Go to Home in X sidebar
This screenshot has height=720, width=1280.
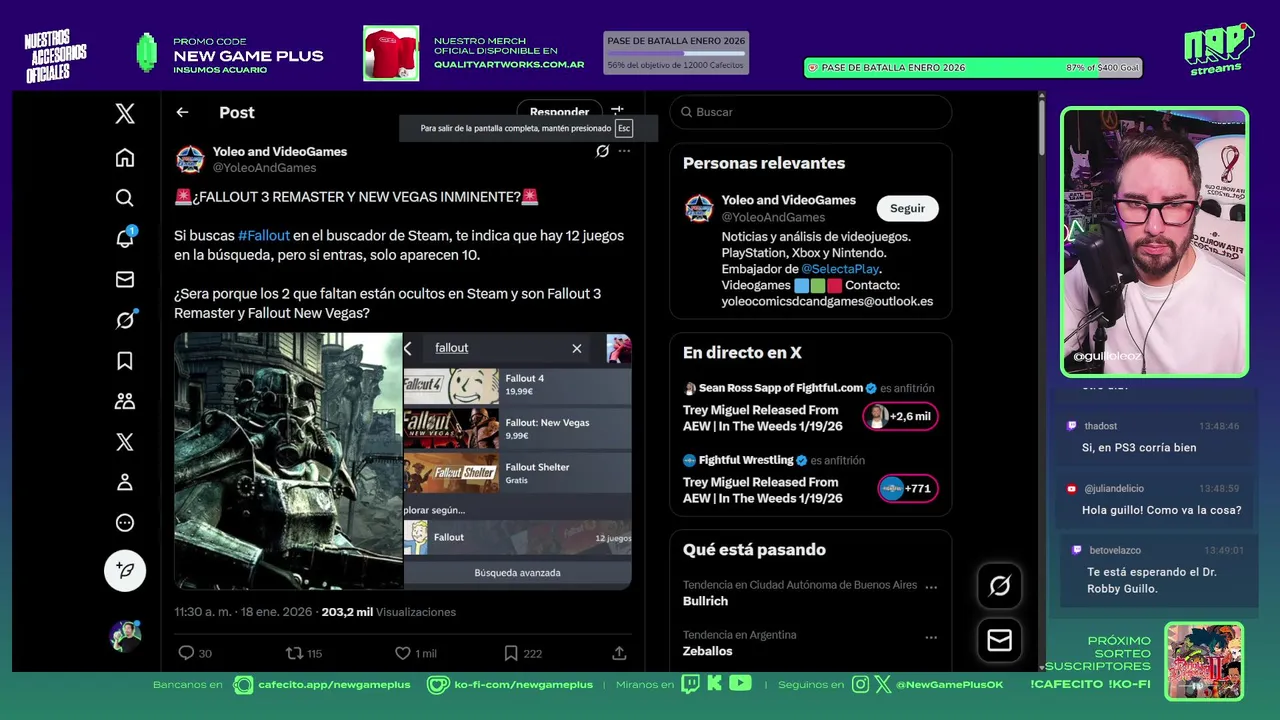(x=125, y=157)
